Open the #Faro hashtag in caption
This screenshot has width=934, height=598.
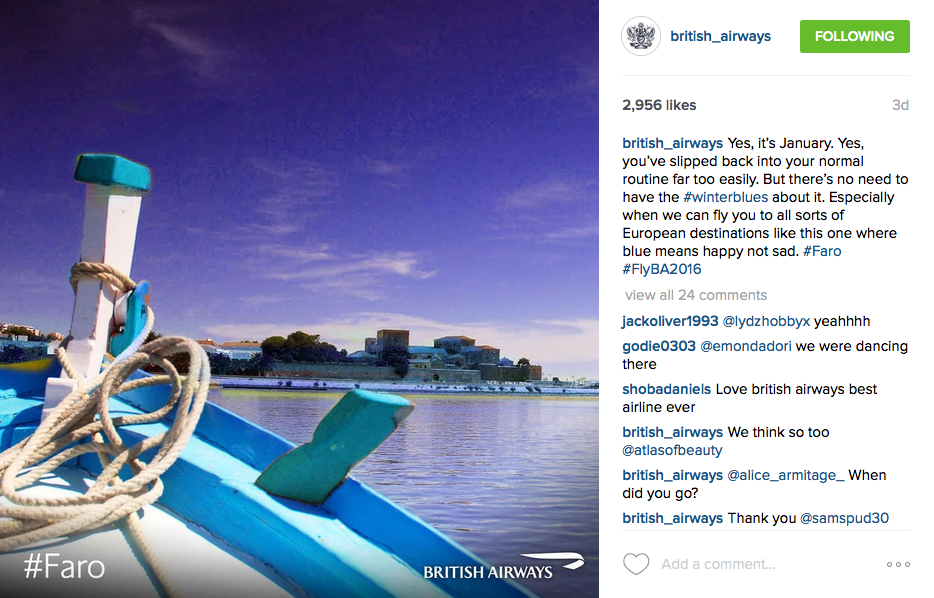(822, 251)
